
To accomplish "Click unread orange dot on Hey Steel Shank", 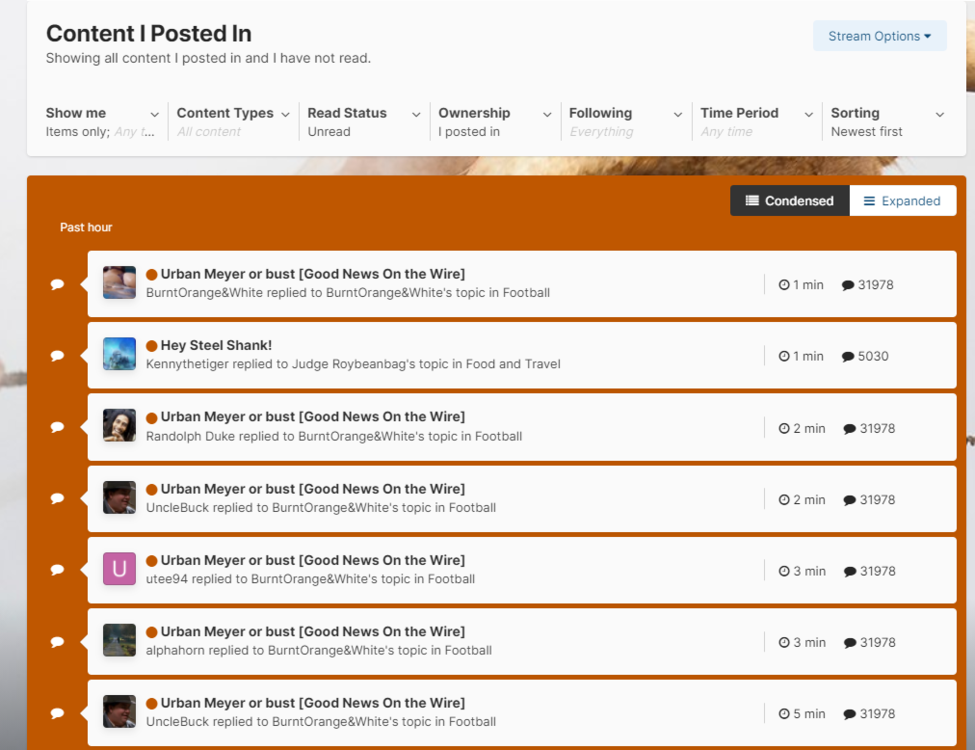I will pyautogui.click(x=152, y=346).
